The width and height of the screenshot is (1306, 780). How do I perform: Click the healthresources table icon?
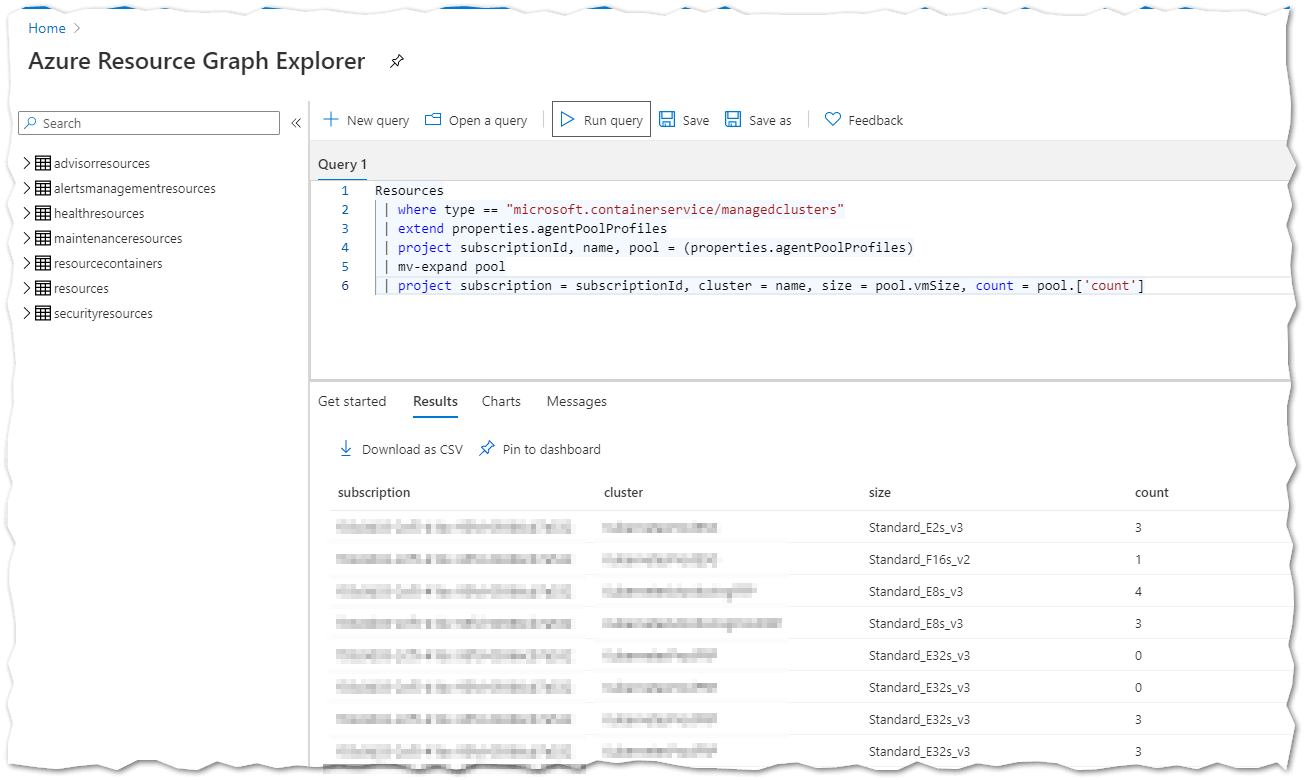[x=43, y=213]
